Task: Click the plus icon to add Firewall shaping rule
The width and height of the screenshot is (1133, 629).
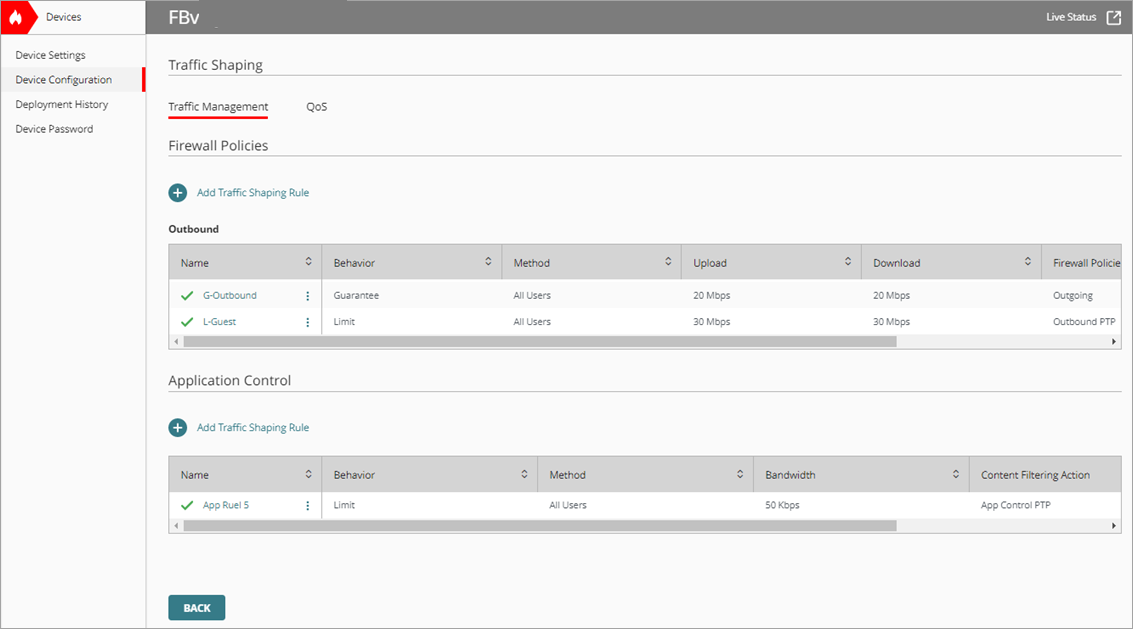Action: pos(177,192)
